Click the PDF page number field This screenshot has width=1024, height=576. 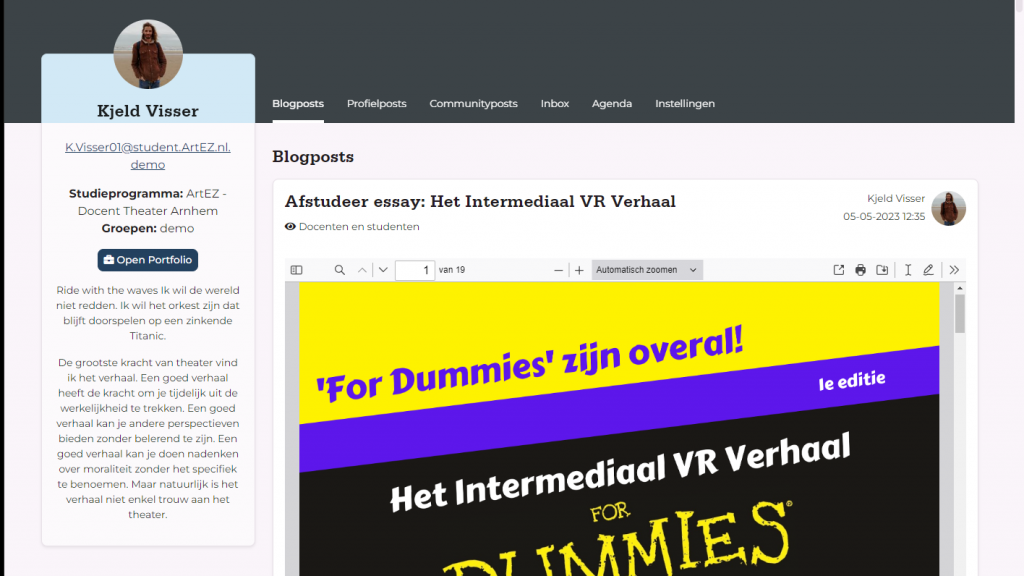click(x=414, y=270)
